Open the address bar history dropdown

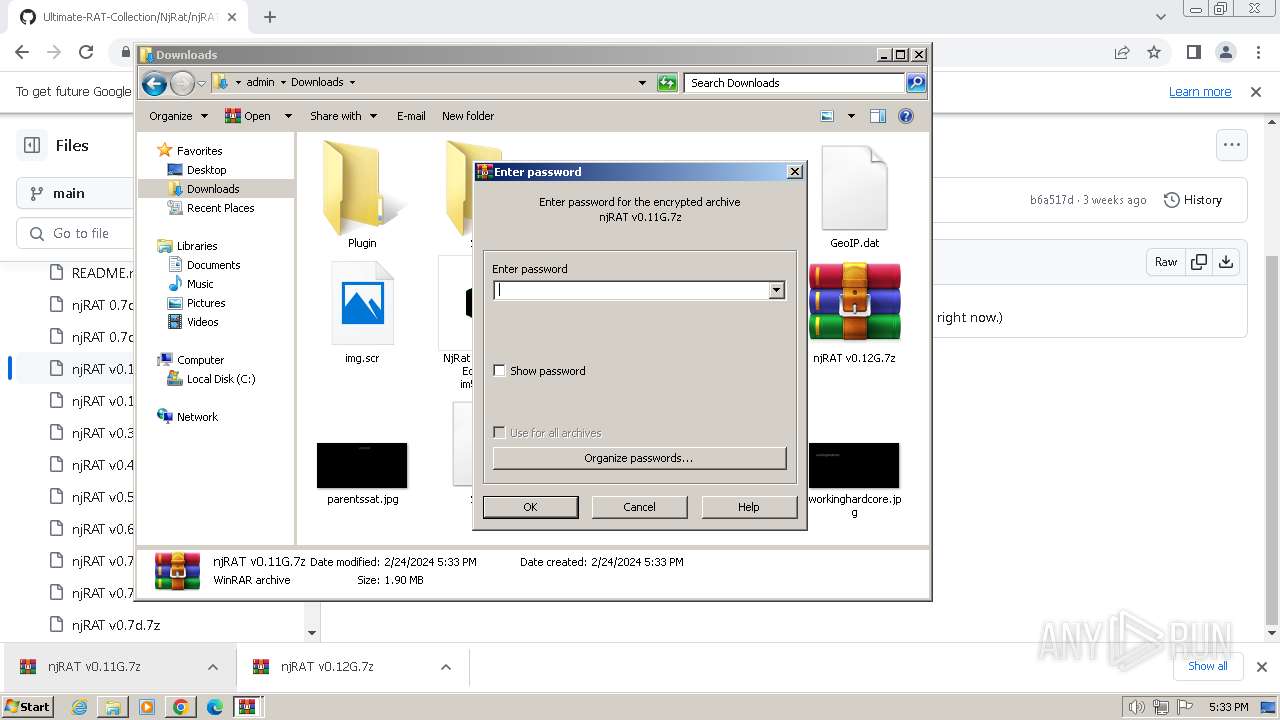[x=642, y=83]
